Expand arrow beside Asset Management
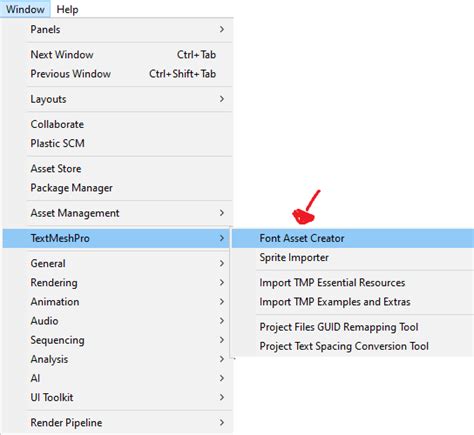This screenshot has height=435, width=474. coord(222,213)
